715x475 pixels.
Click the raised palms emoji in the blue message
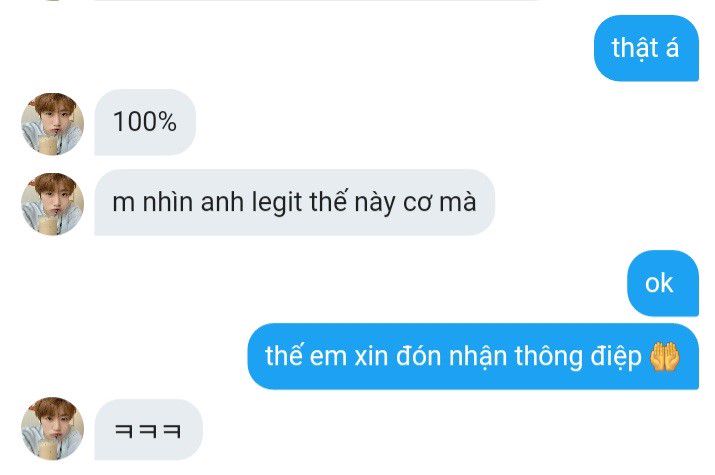click(x=664, y=356)
